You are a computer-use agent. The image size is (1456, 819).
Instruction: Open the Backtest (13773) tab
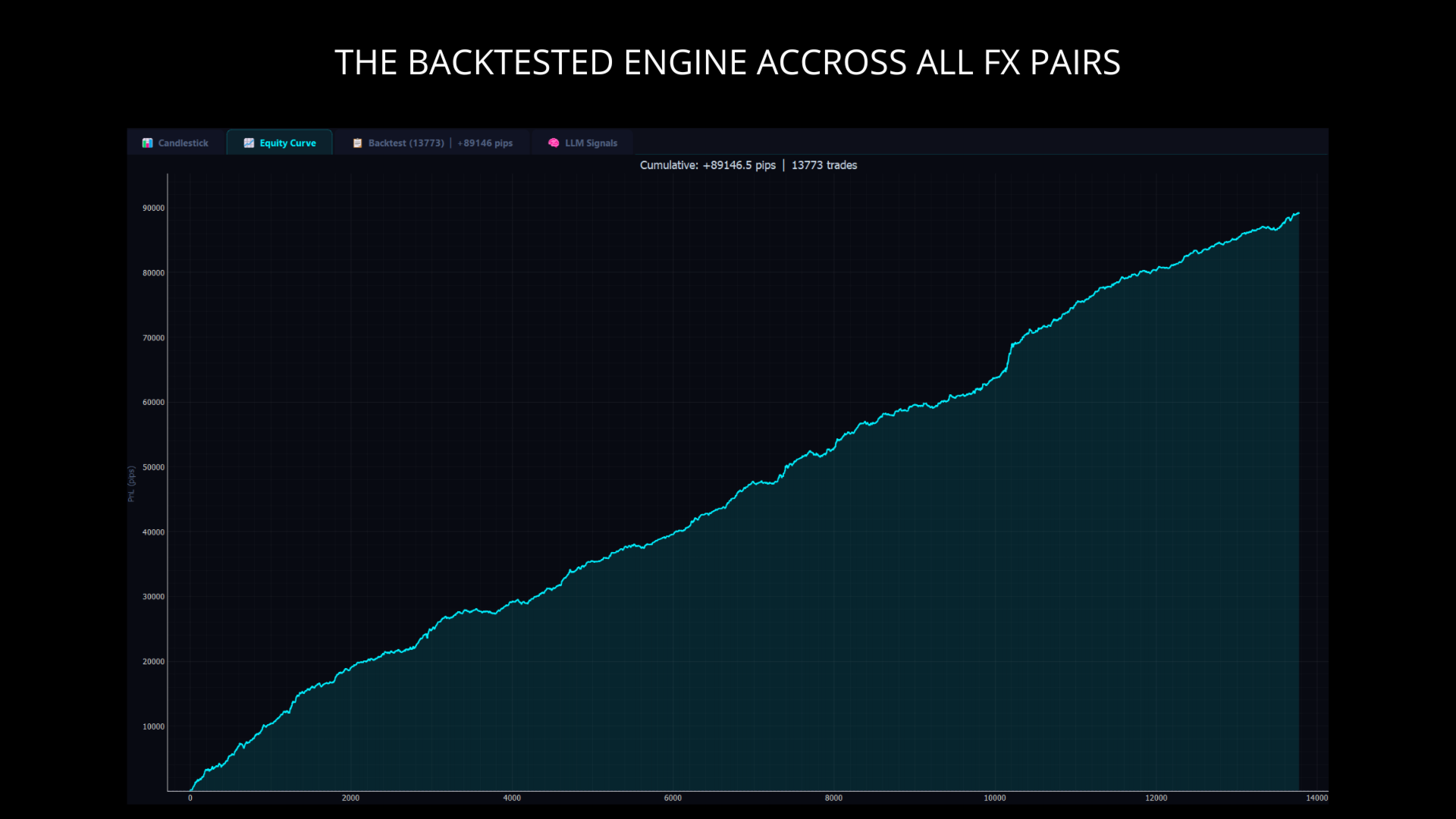tap(406, 143)
